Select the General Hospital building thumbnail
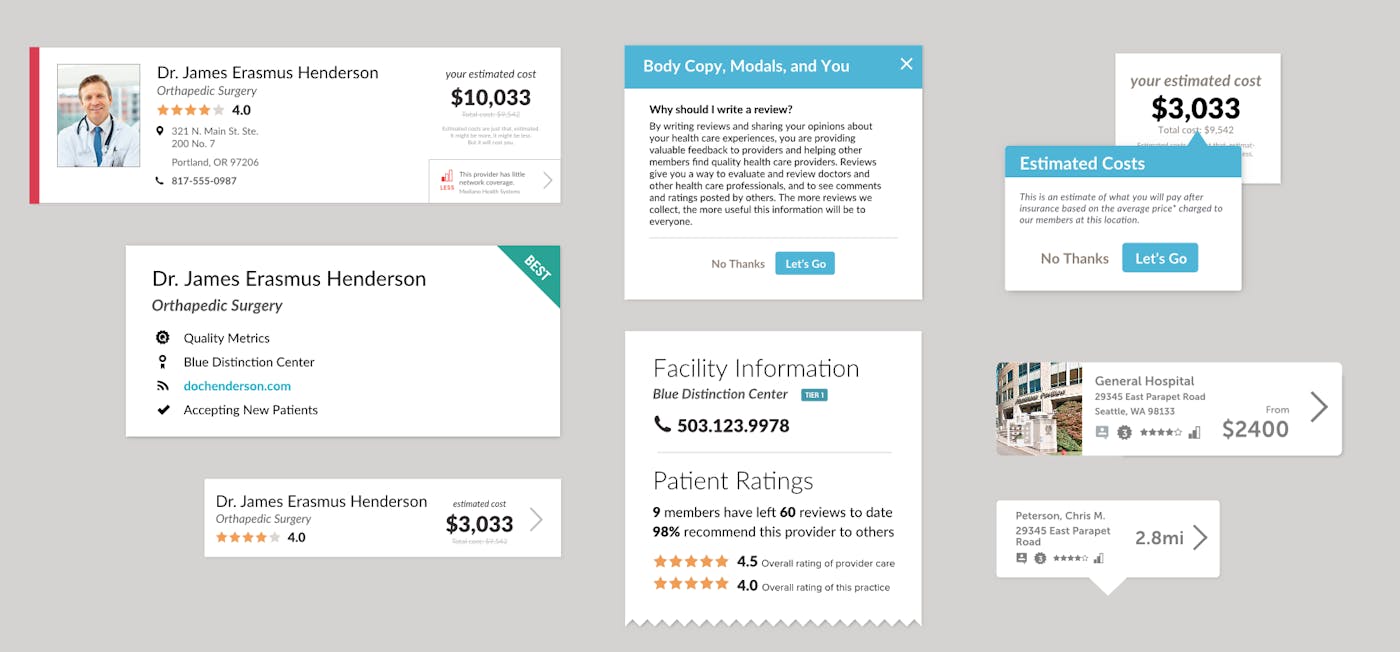Viewport: 1400px width, 652px height. (x=1039, y=409)
